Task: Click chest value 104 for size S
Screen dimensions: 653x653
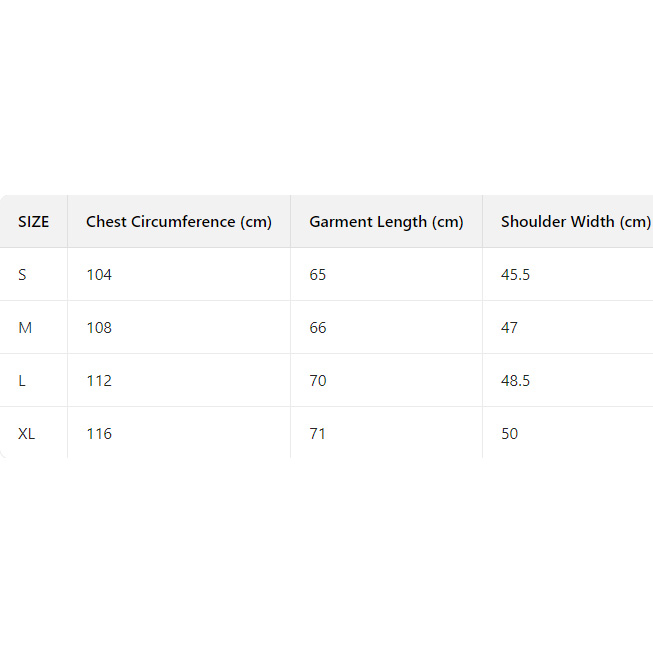Action: 99,275
